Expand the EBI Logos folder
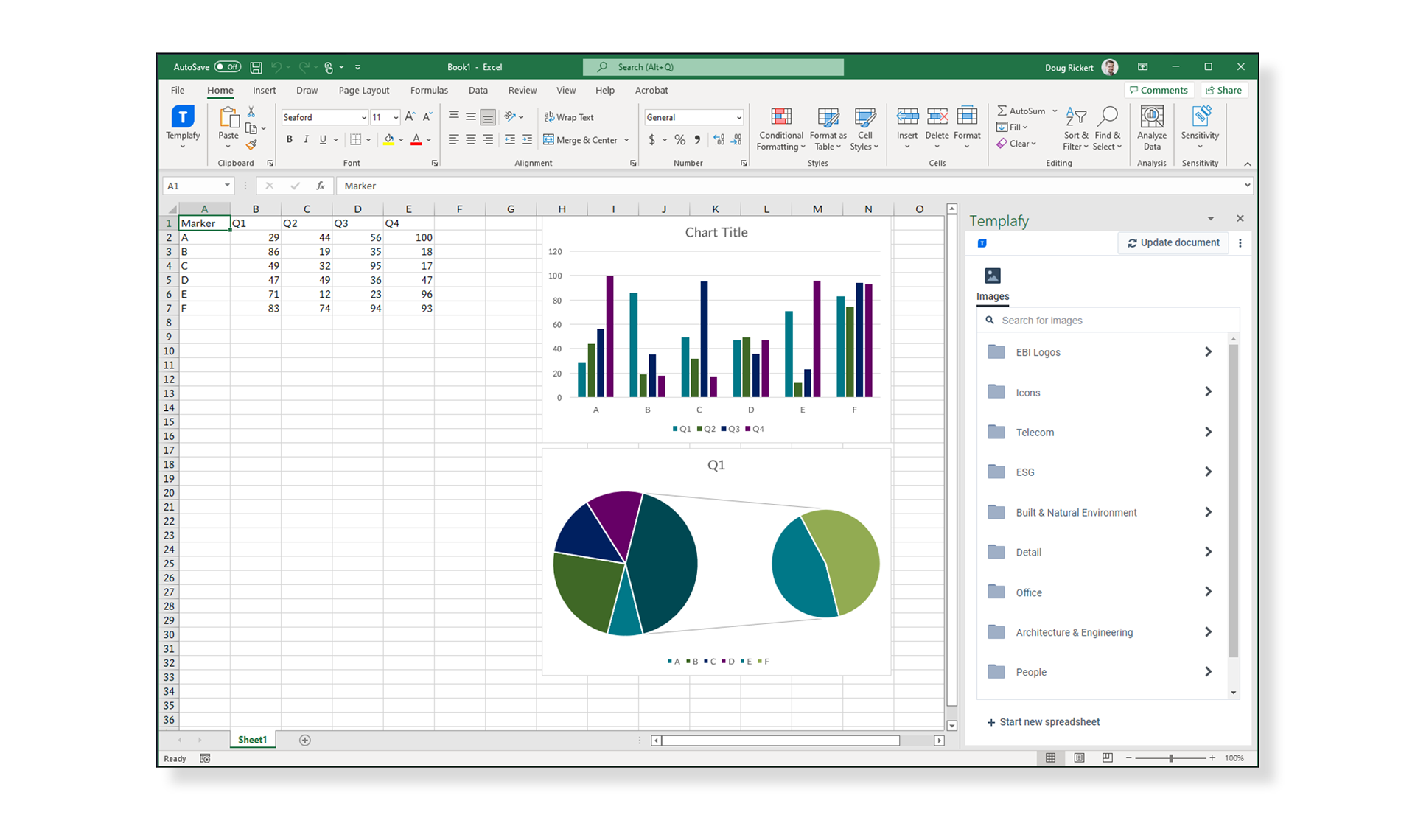The height and width of the screenshot is (840, 1415). [x=1207, y=352]
